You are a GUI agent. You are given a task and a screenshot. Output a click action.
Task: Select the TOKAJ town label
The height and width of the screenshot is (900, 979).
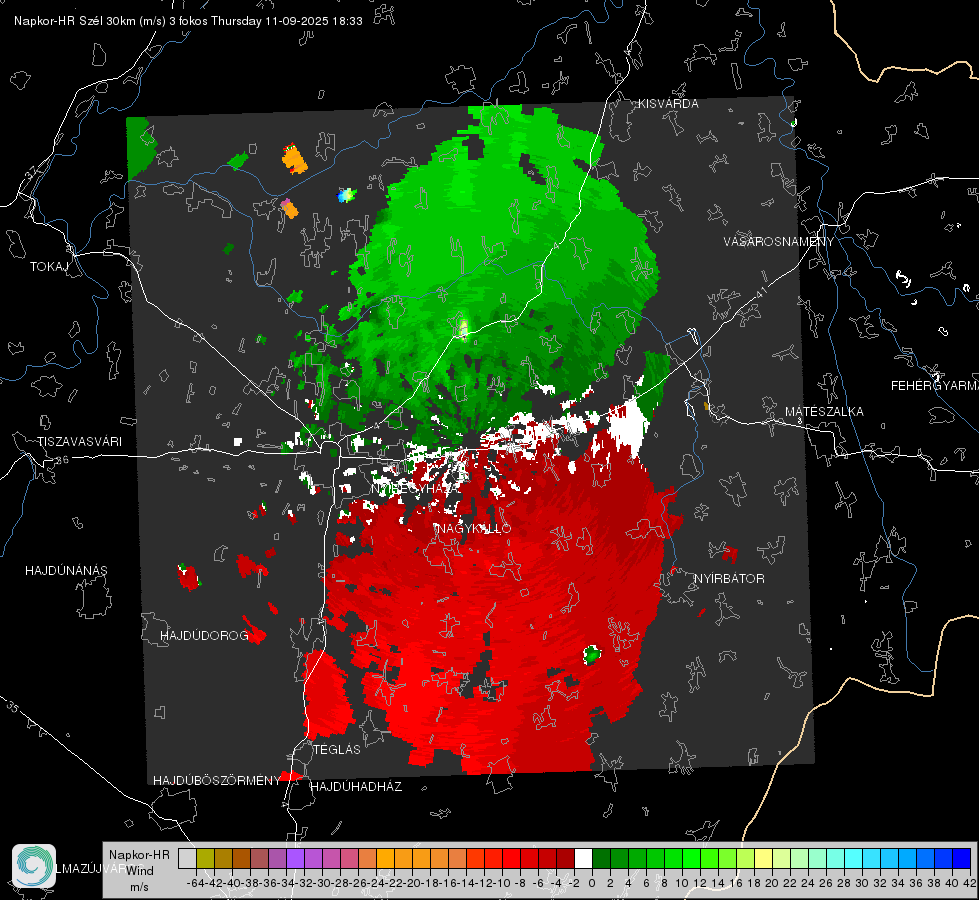pos(49,267)
